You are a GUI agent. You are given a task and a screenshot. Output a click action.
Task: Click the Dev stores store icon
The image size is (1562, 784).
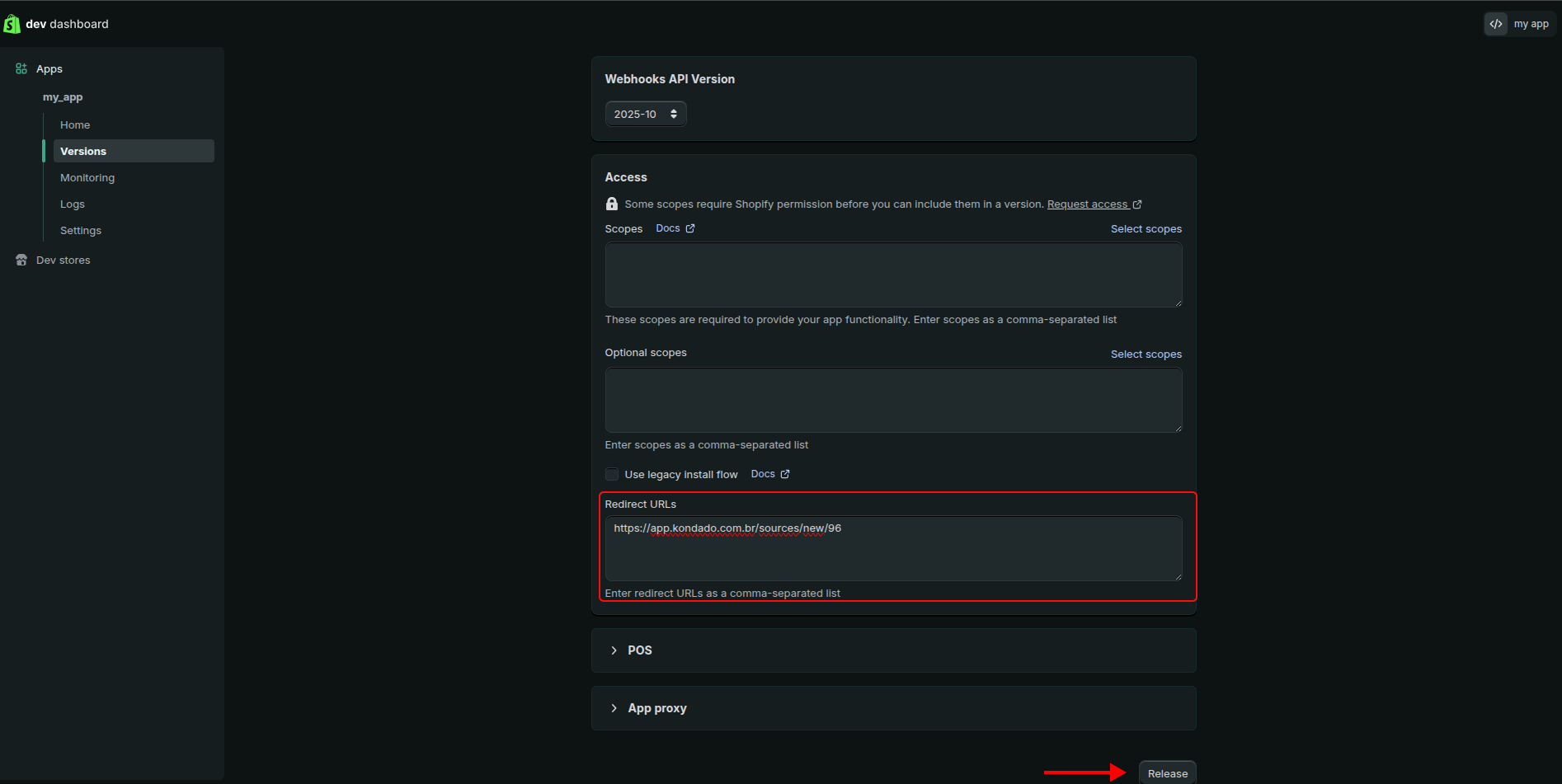tap(20, 260)
